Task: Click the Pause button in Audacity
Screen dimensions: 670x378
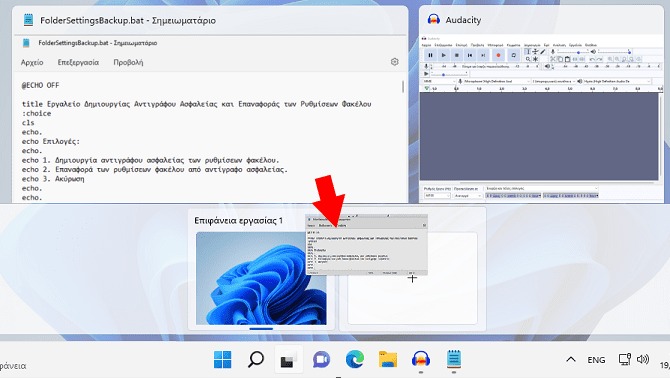Action: [430, 55]
